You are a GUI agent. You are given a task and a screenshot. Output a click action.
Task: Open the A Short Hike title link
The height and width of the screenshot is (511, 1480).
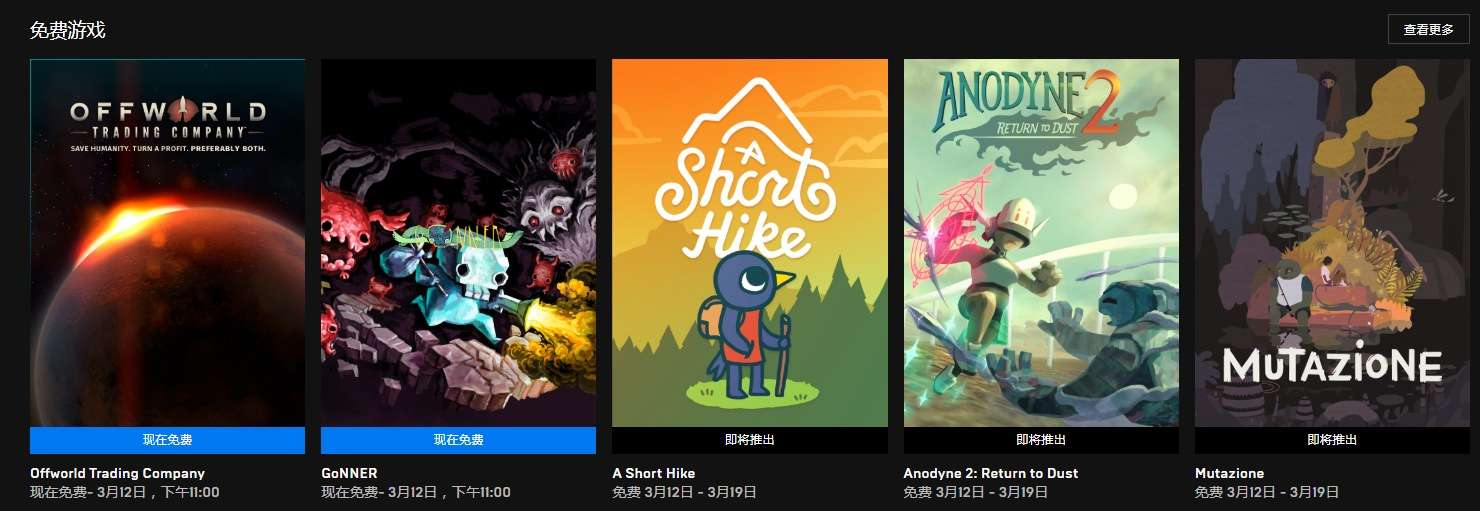click(654, 473)
